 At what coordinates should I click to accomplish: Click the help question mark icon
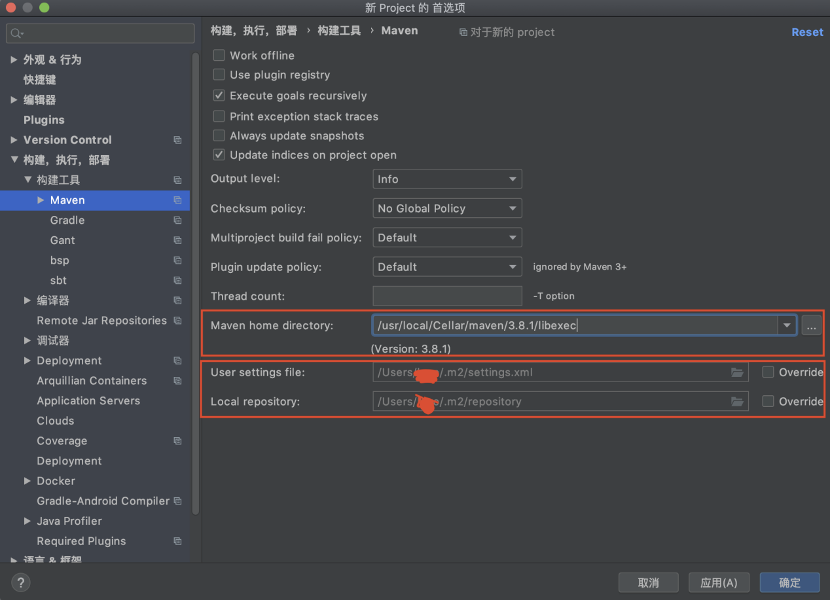(21, 582)
